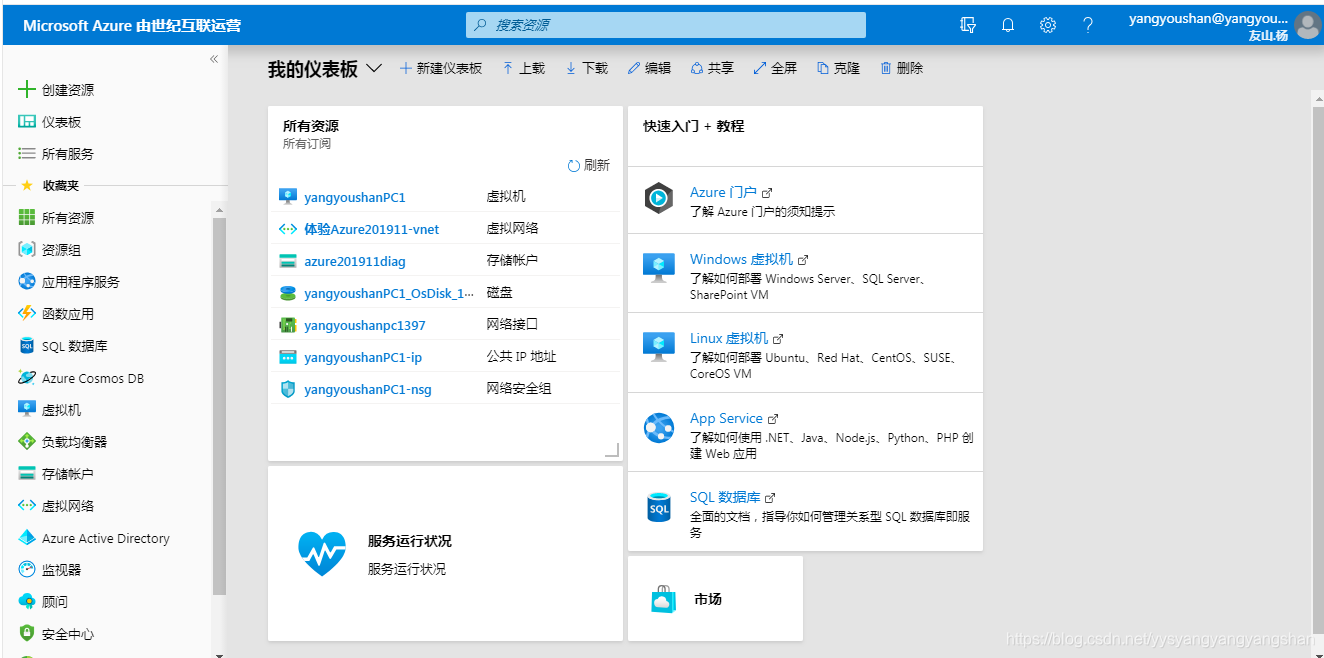Image resolution: width=1324 pixels, height=658 pixels.
Task: Open the 虚拟机 monitor icon in sidebar
Action: pos(27,410)
